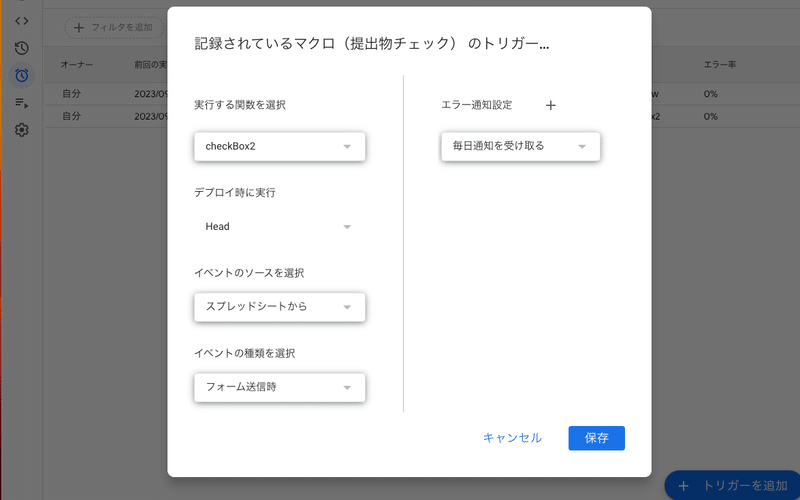800x500 pixels.
Task: Open the Head deployment dropdown
Action: [279, 227]
